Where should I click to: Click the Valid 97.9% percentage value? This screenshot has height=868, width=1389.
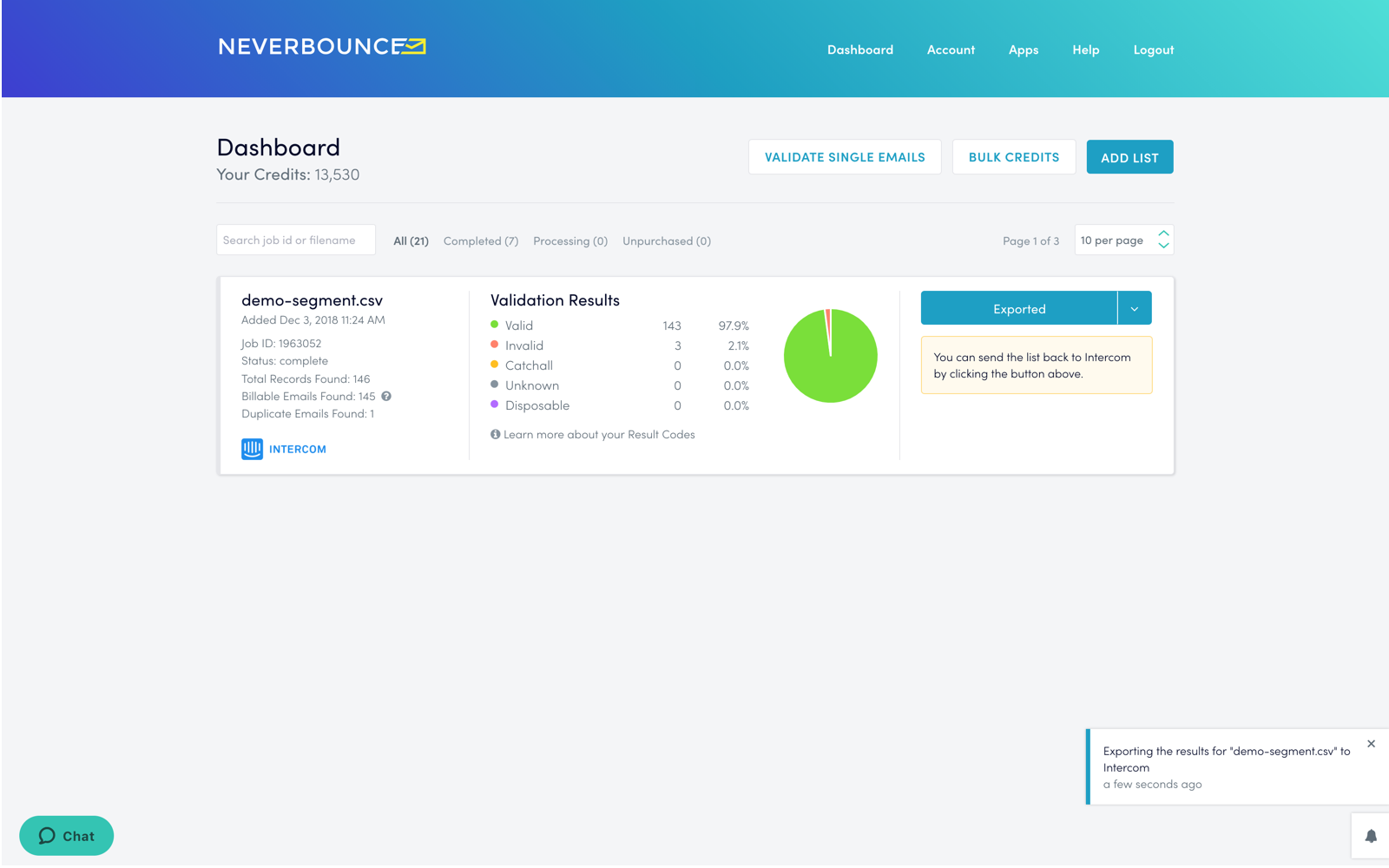[x=734, y=325]
